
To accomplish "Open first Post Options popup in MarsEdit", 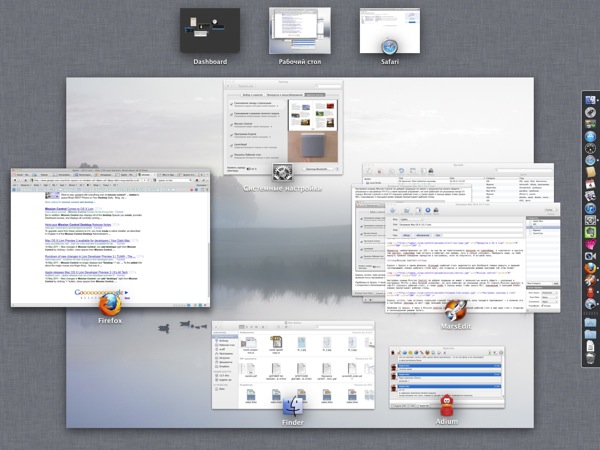I will 549,293.
